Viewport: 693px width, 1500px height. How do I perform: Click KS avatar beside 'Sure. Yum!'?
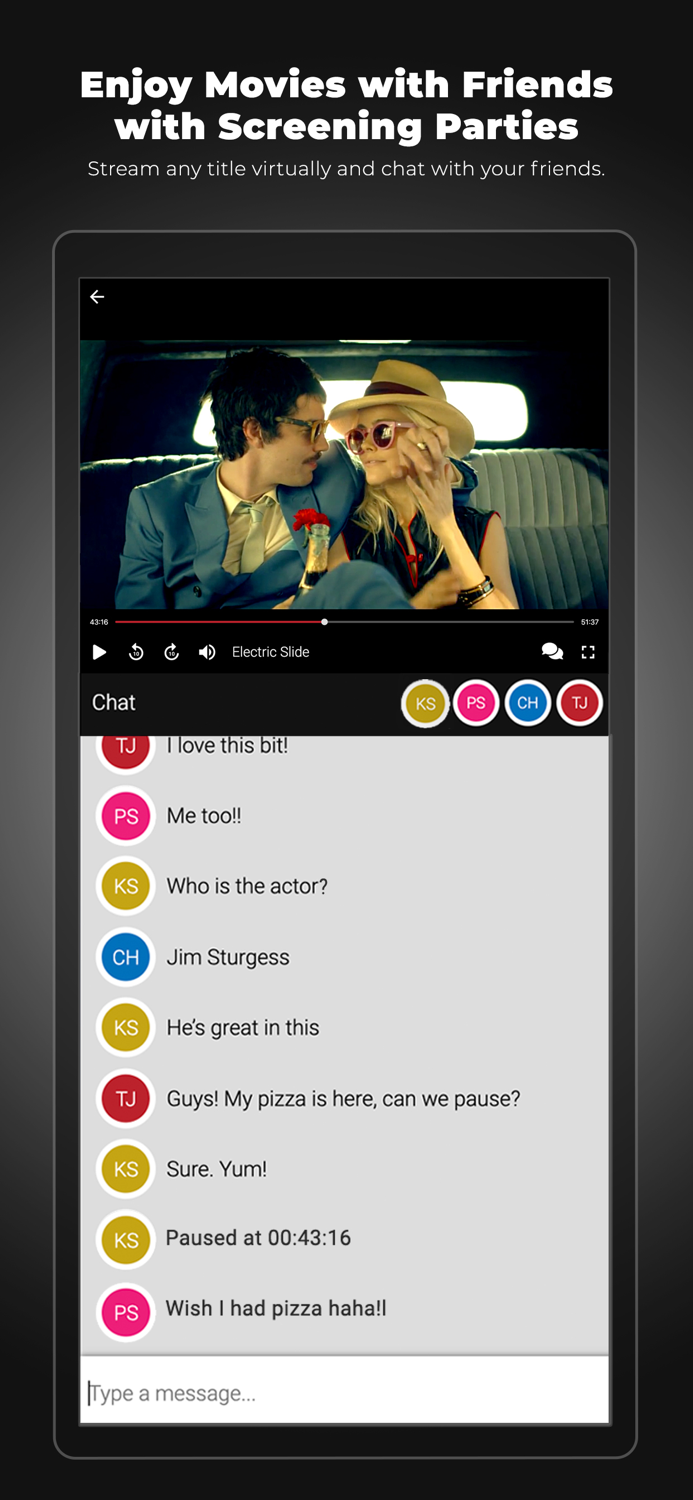click(x=126, y=1169)
